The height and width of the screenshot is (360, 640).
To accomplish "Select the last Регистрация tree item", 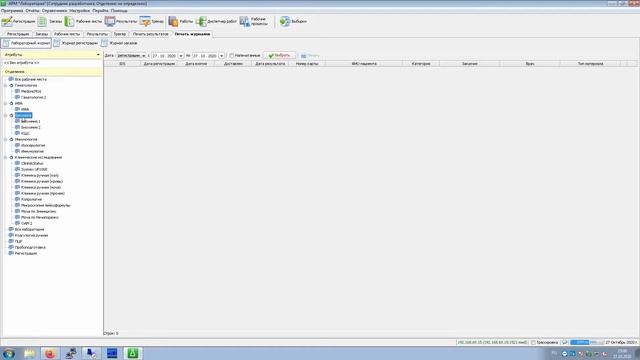I will [x=26, y=253].
